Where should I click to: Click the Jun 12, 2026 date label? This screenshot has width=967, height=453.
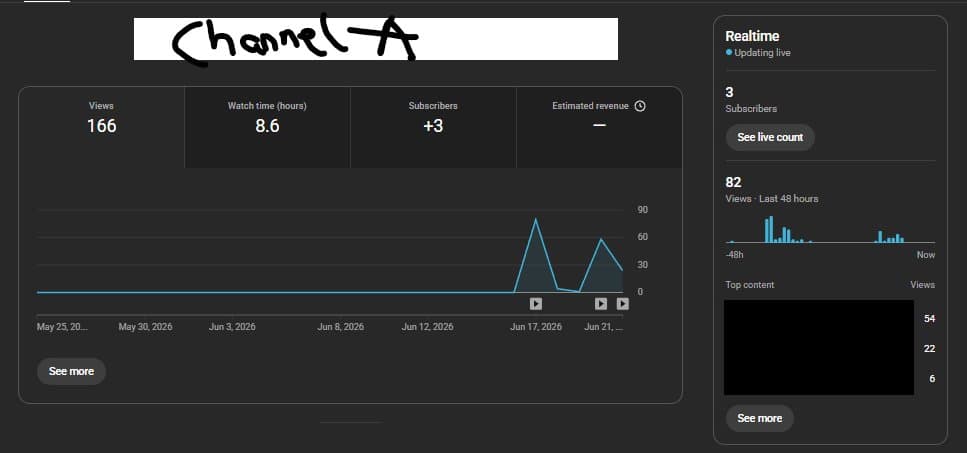pyautogui.click(x=427, y=327)
